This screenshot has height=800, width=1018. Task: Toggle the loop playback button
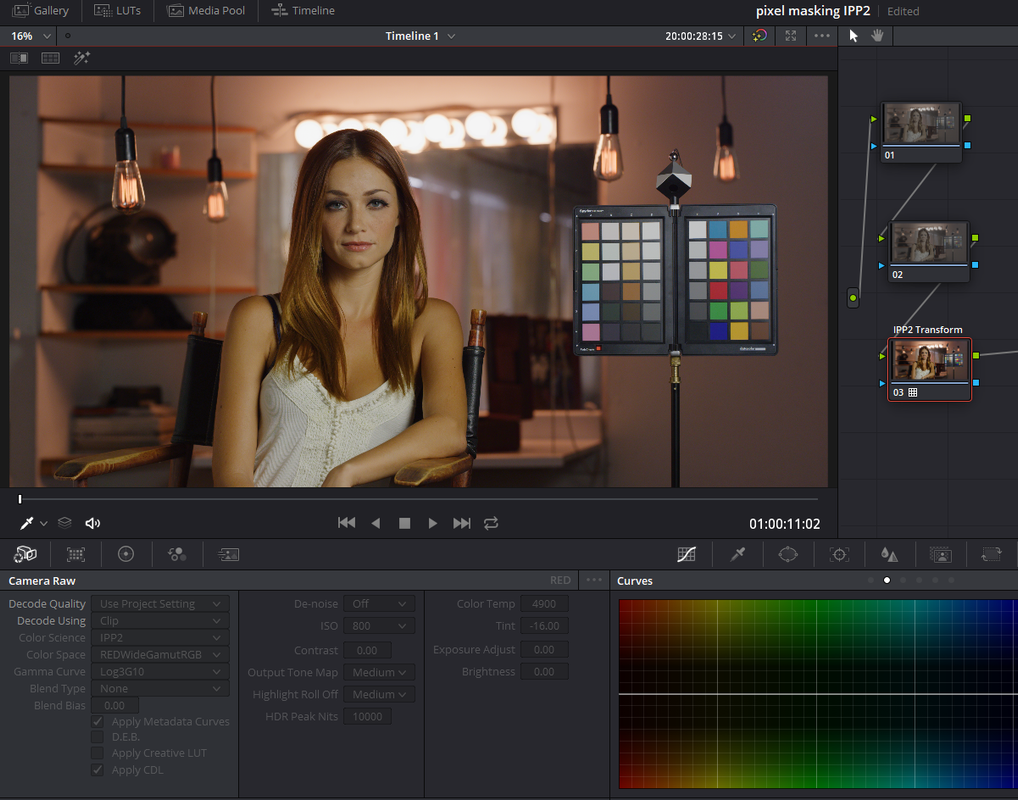click(491, 523)
